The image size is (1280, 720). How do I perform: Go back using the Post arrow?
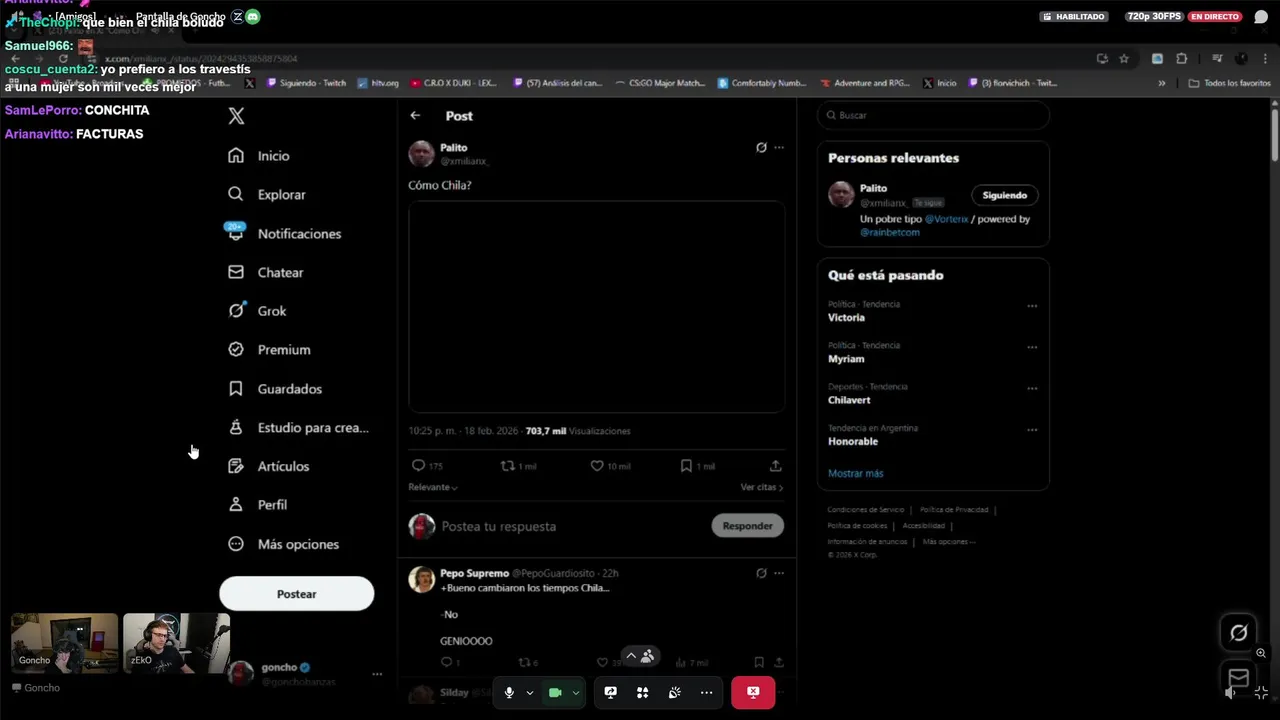click(415, 116)
